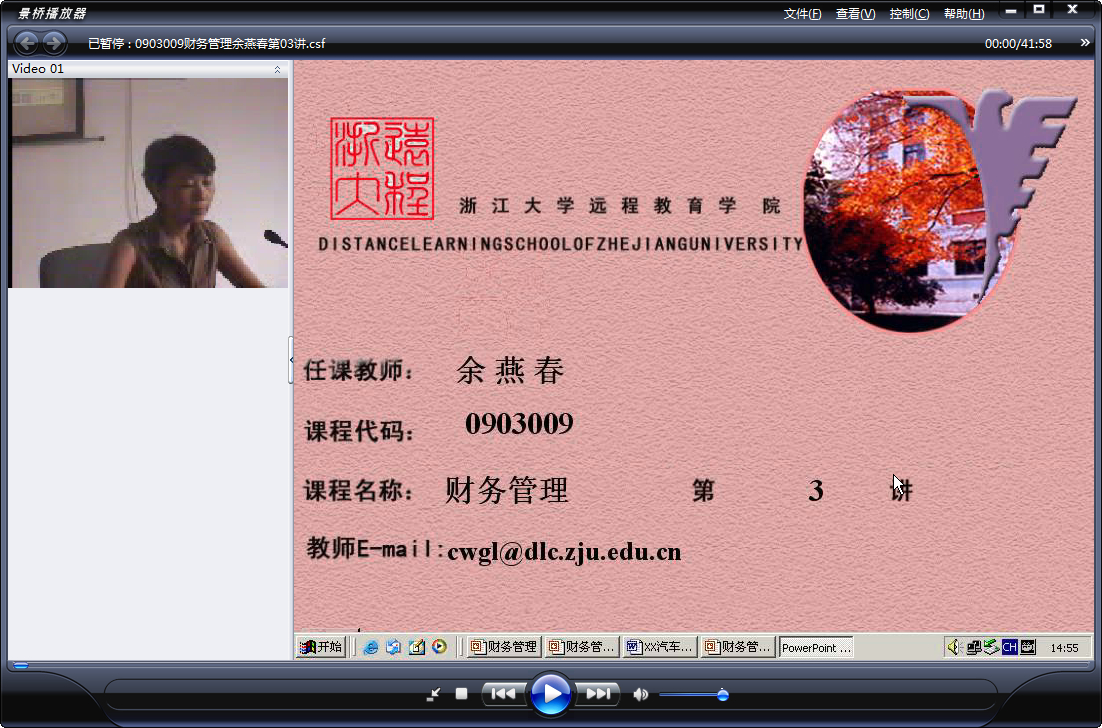This screenshot has width=1102, height=728.
Task: Click the teacher name 余燕春
Action: [x=510, y=370]
